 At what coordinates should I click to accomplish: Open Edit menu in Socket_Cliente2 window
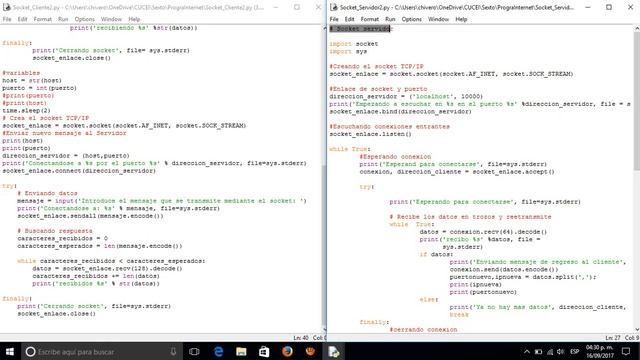tap(22, 19)
